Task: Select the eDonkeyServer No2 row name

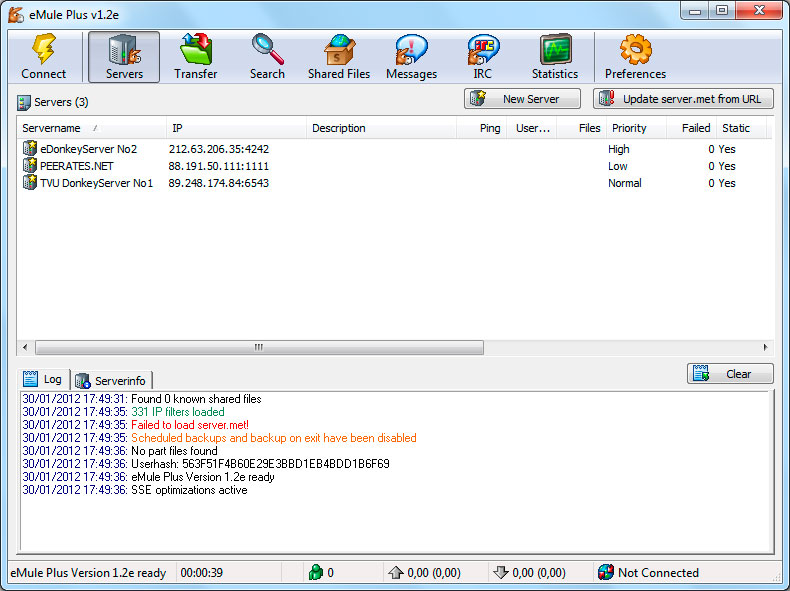Action: [89, 149]
